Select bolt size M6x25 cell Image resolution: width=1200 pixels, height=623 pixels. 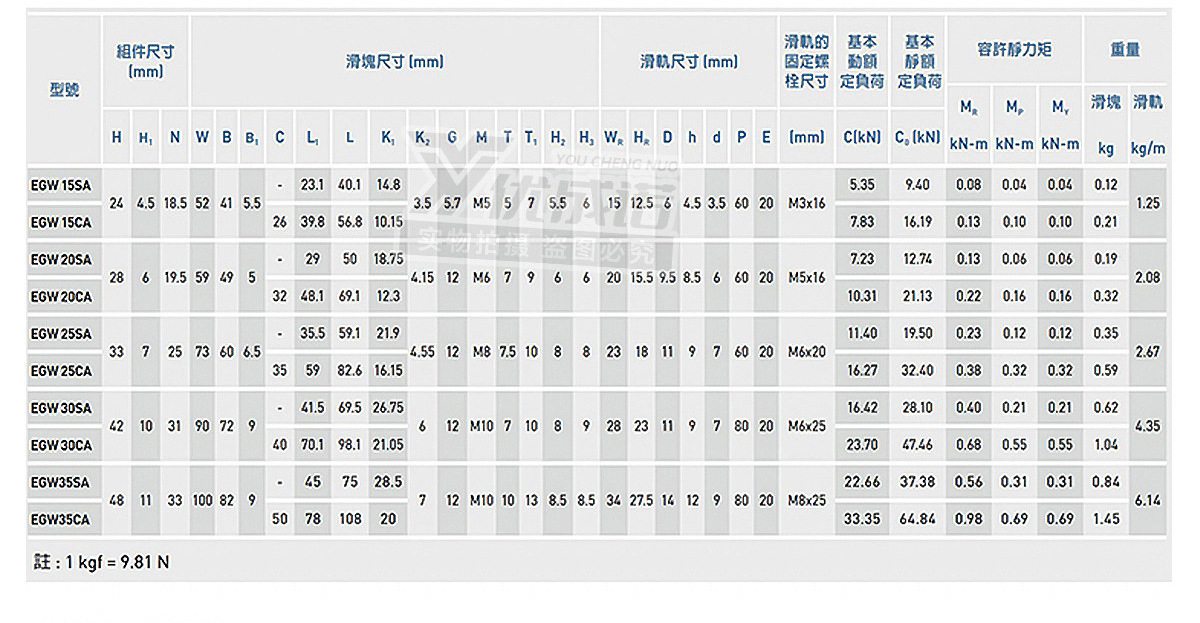pyautogui.click(x=806, y=426)
